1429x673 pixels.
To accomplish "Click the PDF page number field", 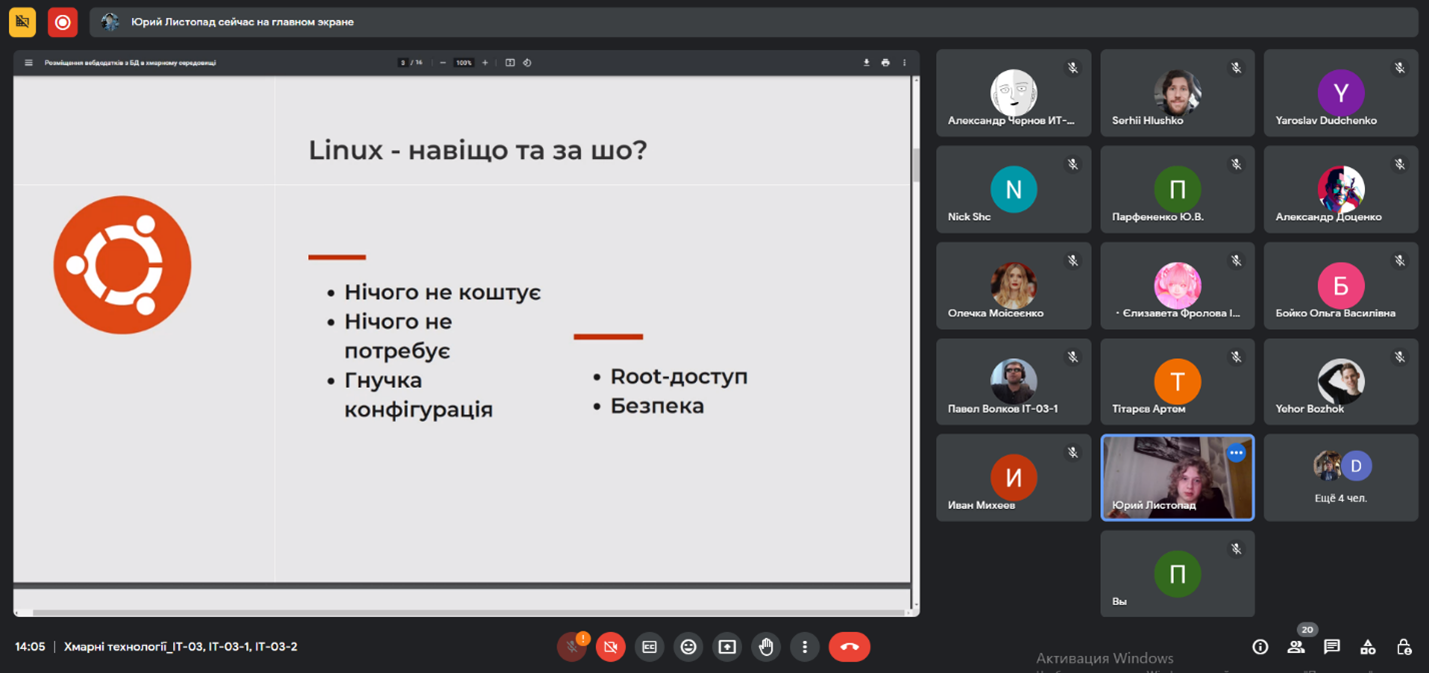I will click(403, 63).
